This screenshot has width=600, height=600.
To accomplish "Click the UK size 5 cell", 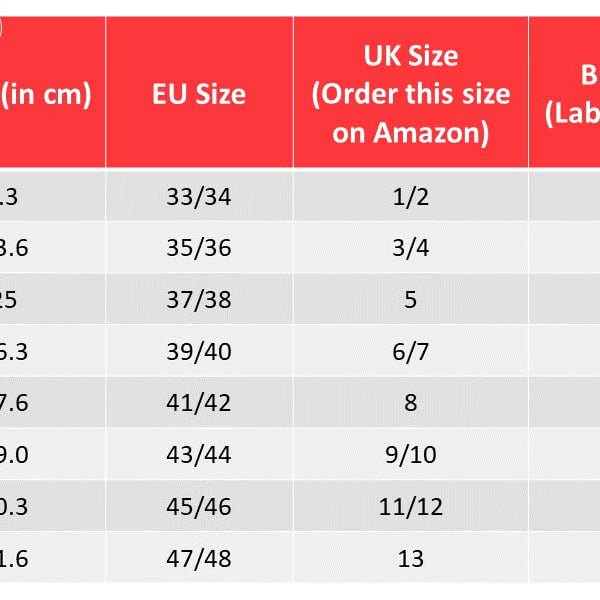I will tap(410, 300).
